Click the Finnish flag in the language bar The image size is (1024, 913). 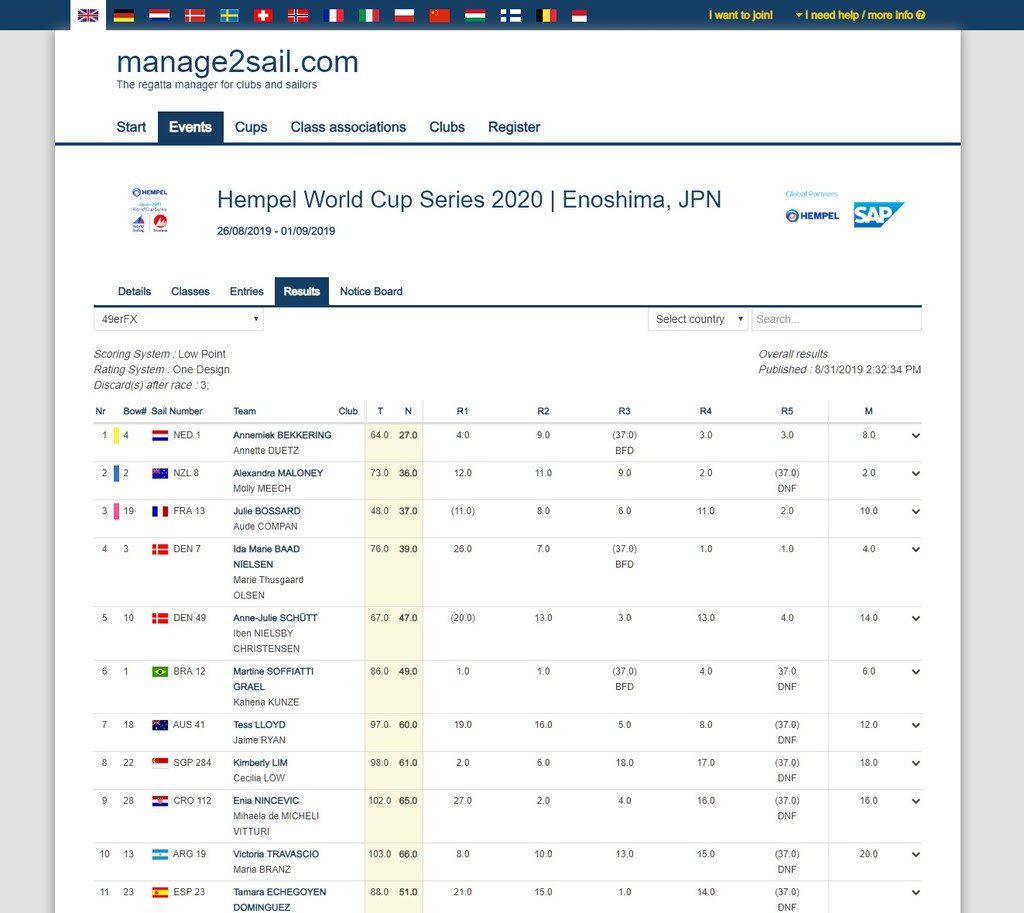point(511,15)
